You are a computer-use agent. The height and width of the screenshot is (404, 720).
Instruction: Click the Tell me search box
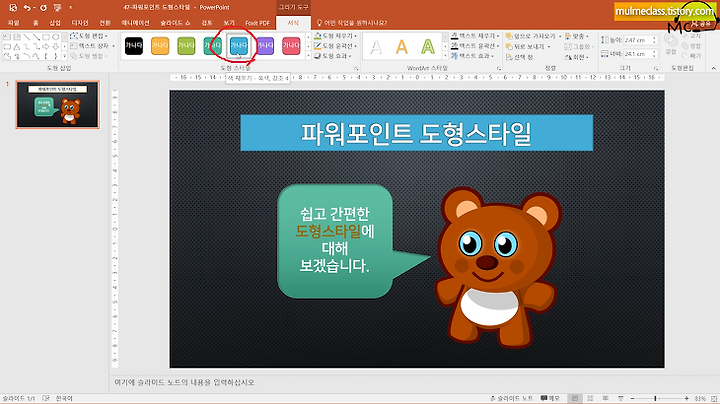click(x=351, y=23)
